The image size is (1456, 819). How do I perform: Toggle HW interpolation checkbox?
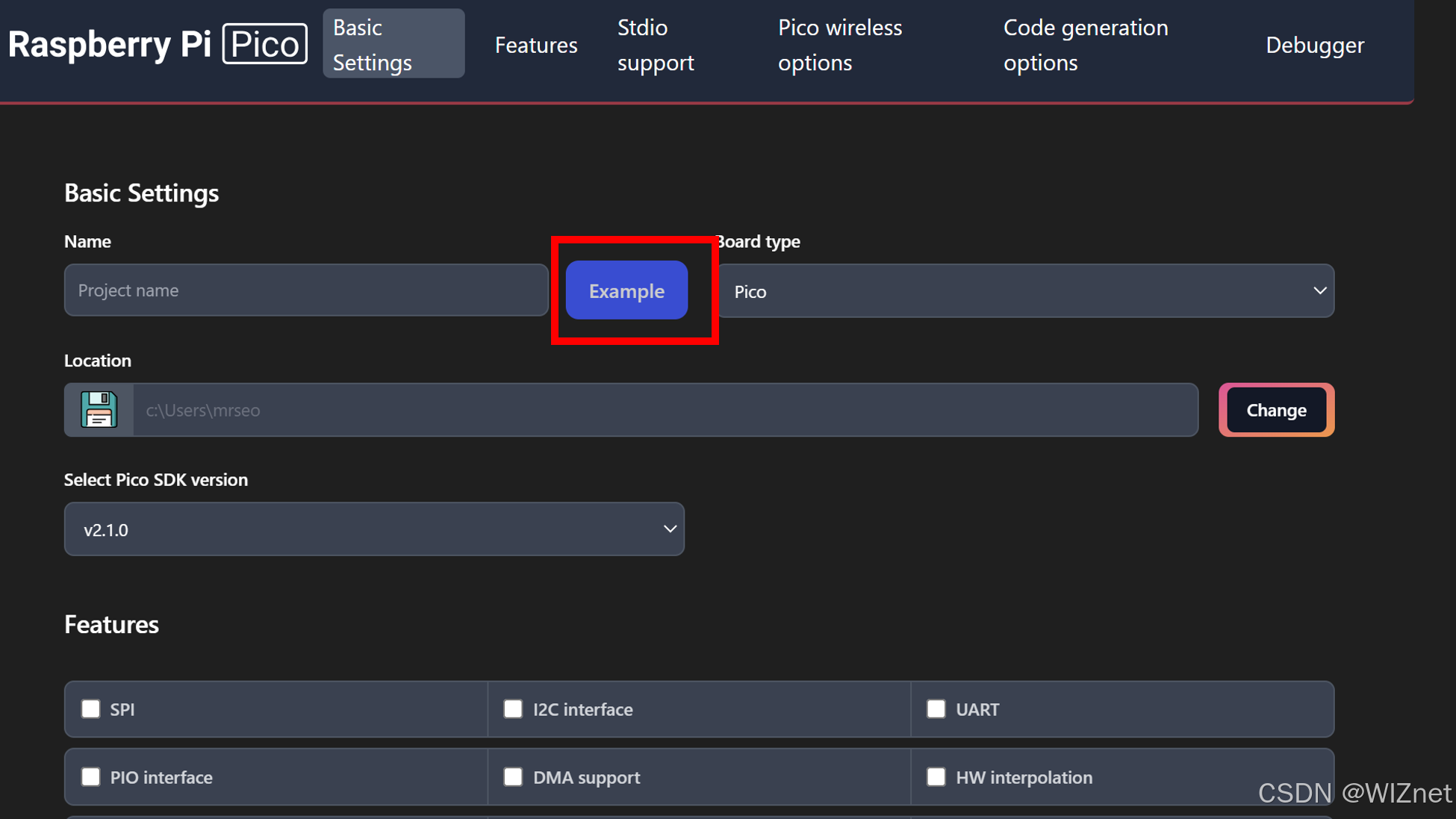[936, 776]
